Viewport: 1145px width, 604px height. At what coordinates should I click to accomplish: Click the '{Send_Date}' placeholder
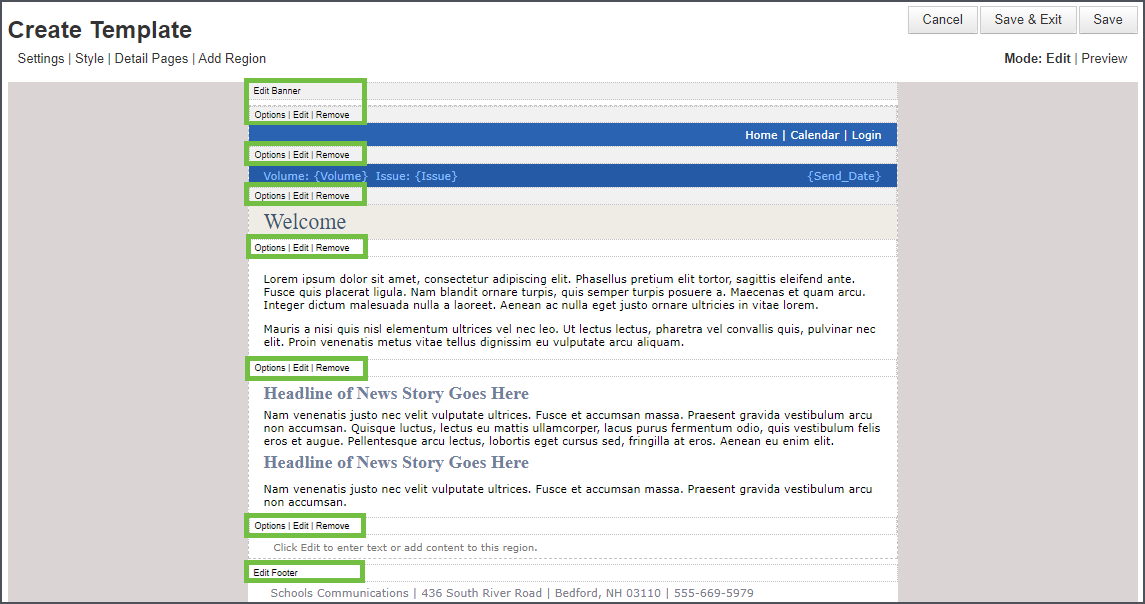pyautogui.click(x=844, y=176)
